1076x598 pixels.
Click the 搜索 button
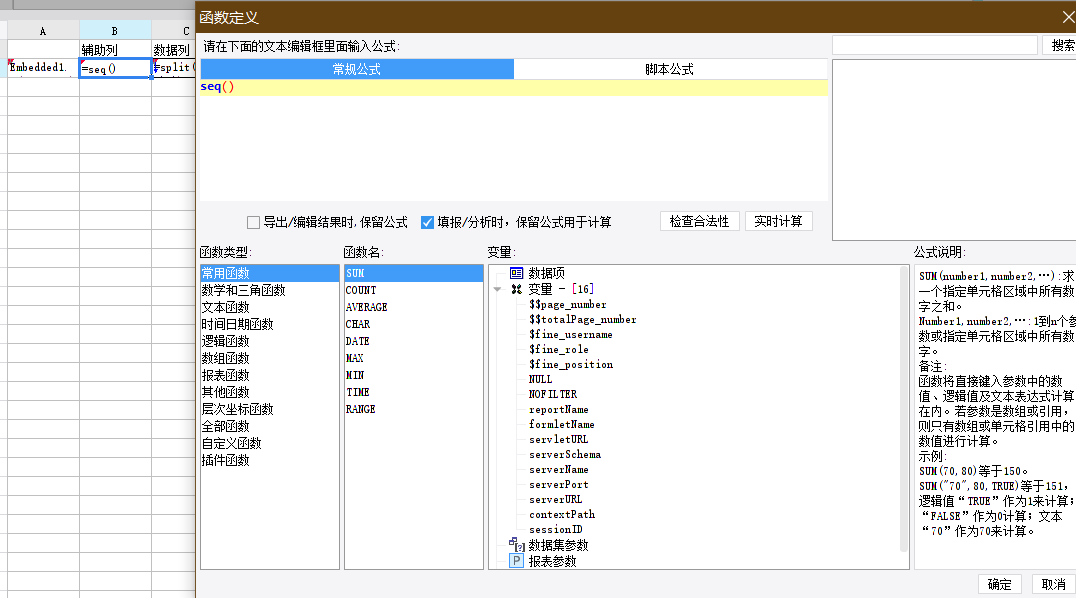pyautogui.click(x=1062, y=45)
